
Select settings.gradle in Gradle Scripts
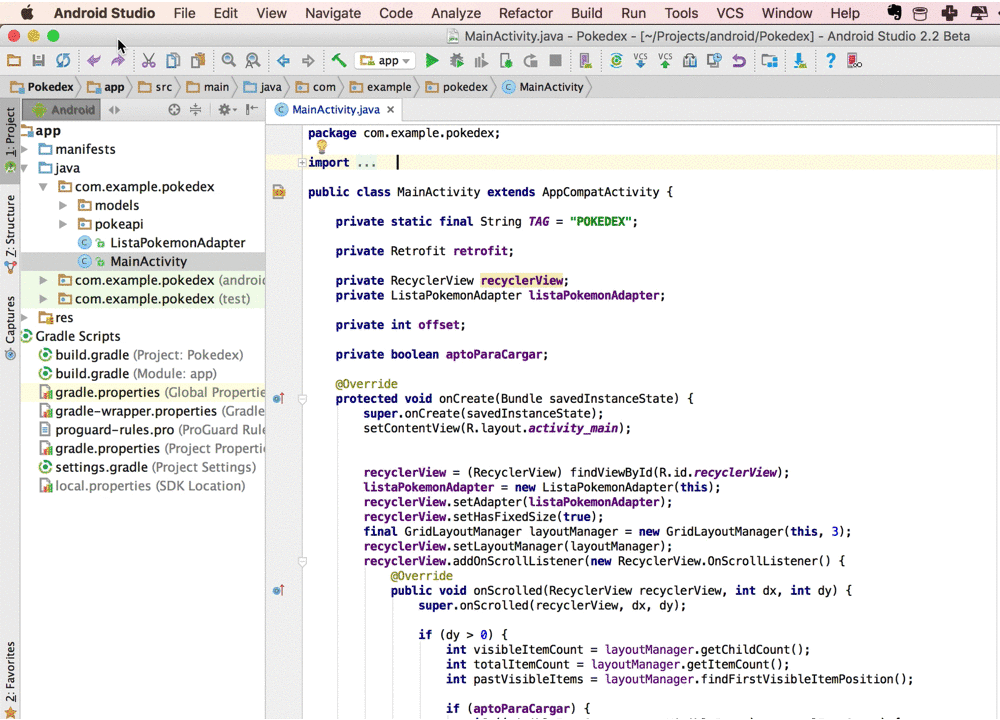pyautogui.click(x=147, y=467)
